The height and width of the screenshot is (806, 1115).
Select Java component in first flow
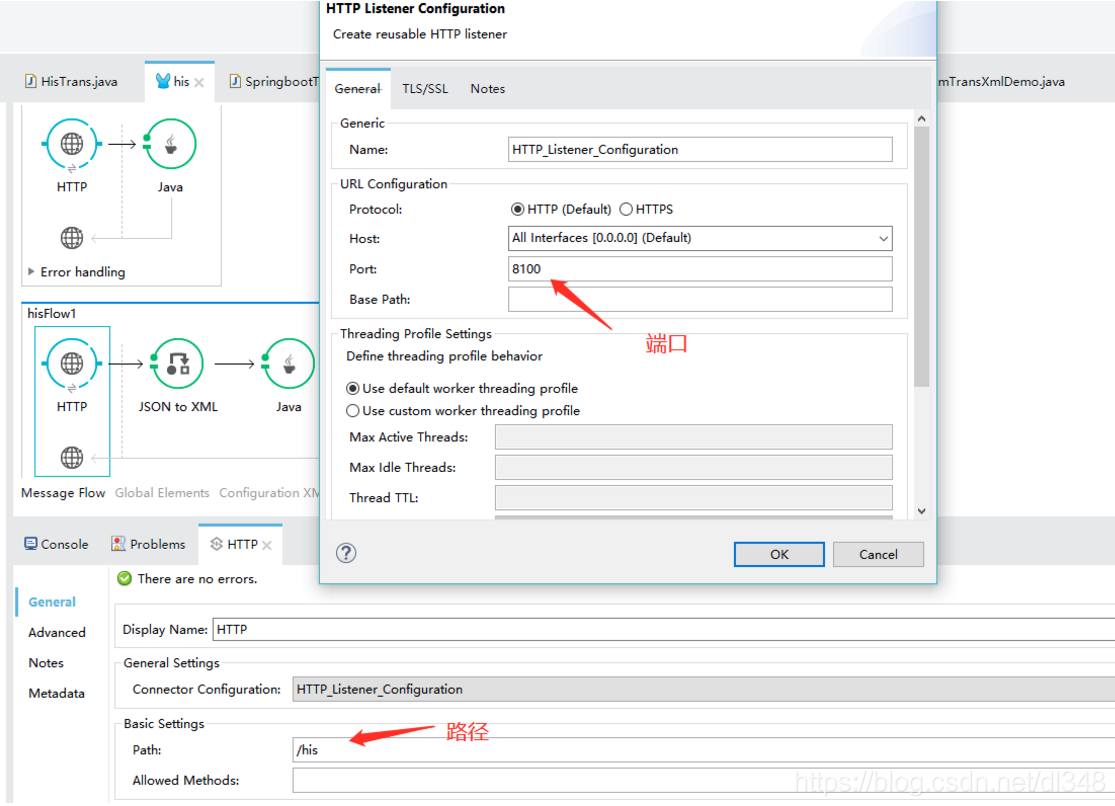coord(170,144)
